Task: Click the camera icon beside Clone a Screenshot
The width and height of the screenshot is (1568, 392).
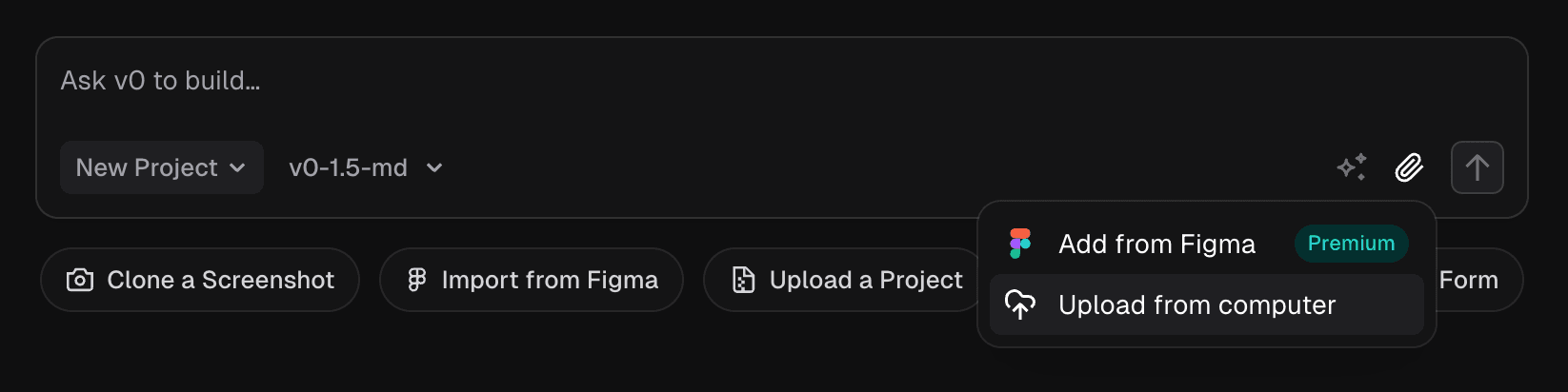Action: [80, 280]
